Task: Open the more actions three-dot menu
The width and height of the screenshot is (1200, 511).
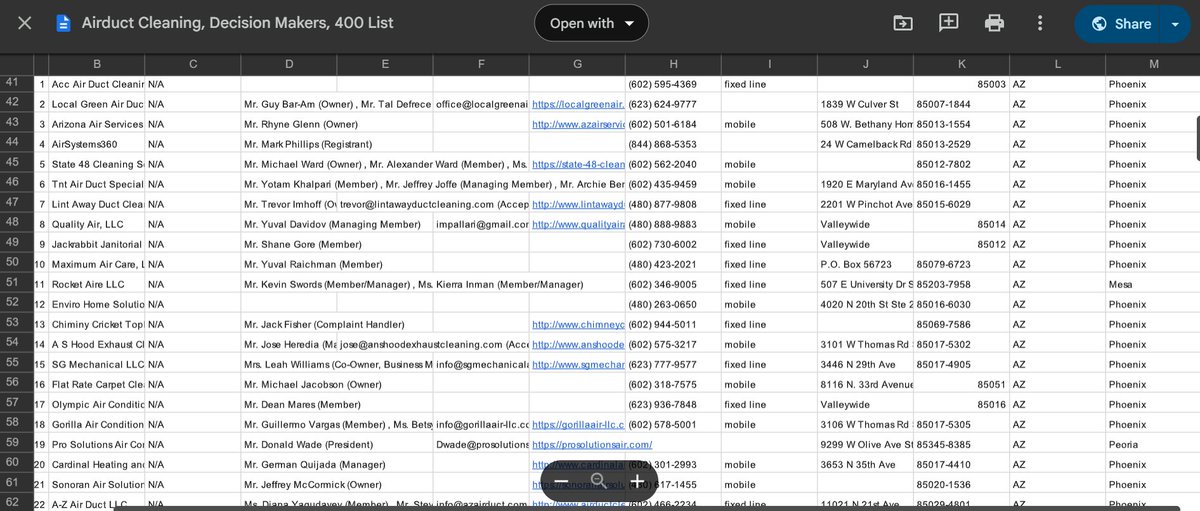Action: 1040,23
